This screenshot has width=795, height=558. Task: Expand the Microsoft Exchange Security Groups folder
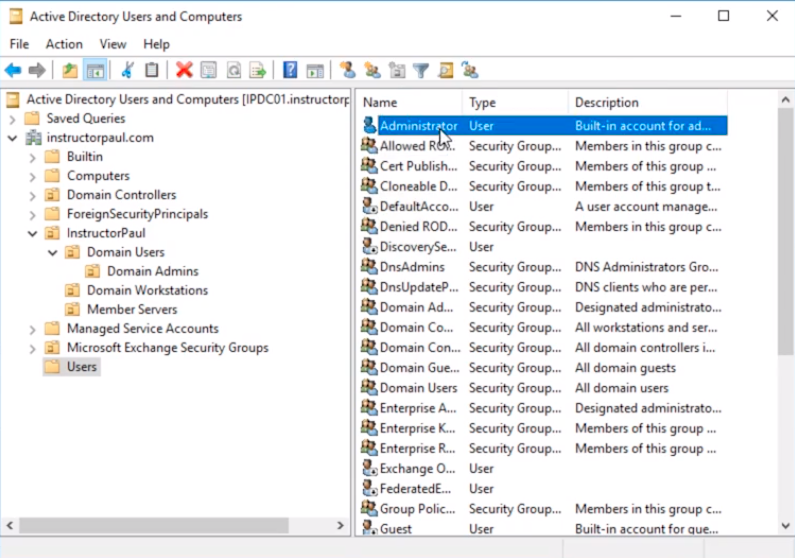(x=32, y=348)
